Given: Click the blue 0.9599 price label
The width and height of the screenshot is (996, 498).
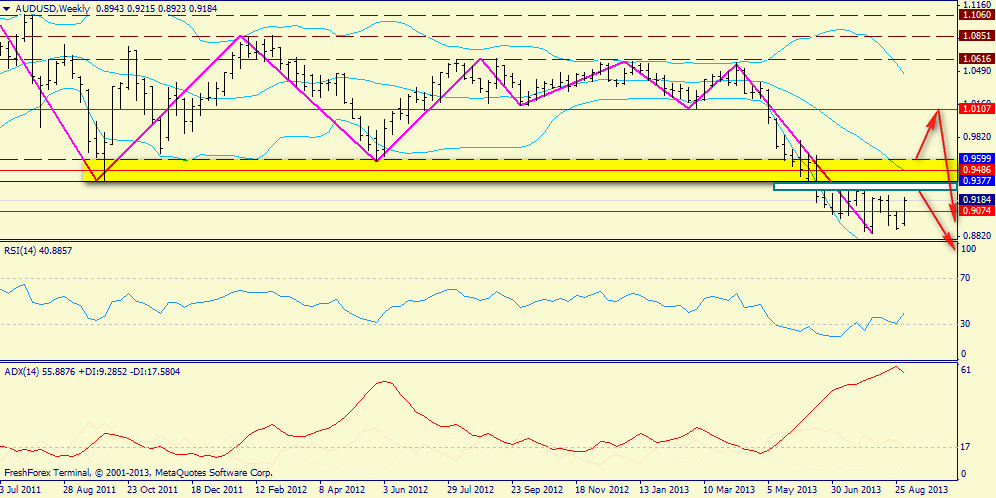Looking at the screenshot, I should tap(975, 158).
